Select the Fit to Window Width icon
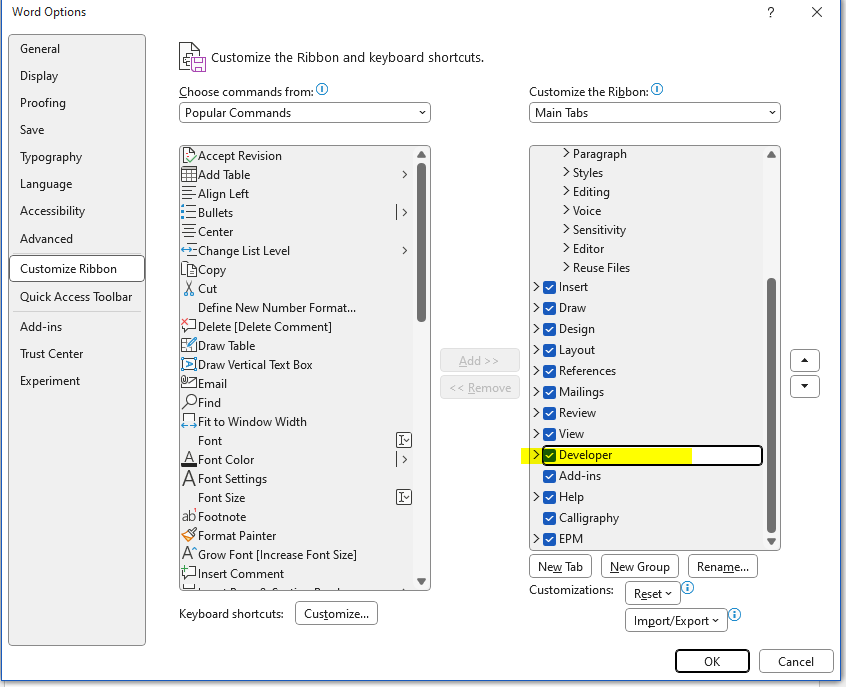Viewport: 846px width, 687px height. (x=189, y=421)
